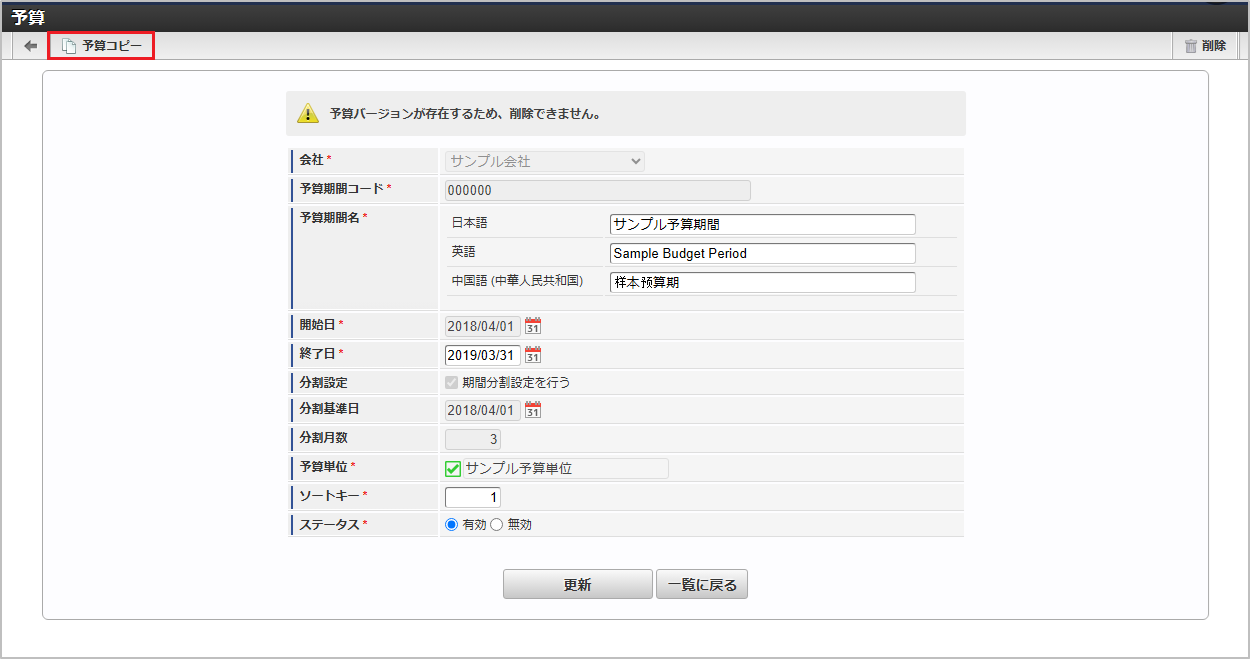Click the 一覧に戻る return button
Viewport: 1250px width, 659px height.
(x=702, y=585)
